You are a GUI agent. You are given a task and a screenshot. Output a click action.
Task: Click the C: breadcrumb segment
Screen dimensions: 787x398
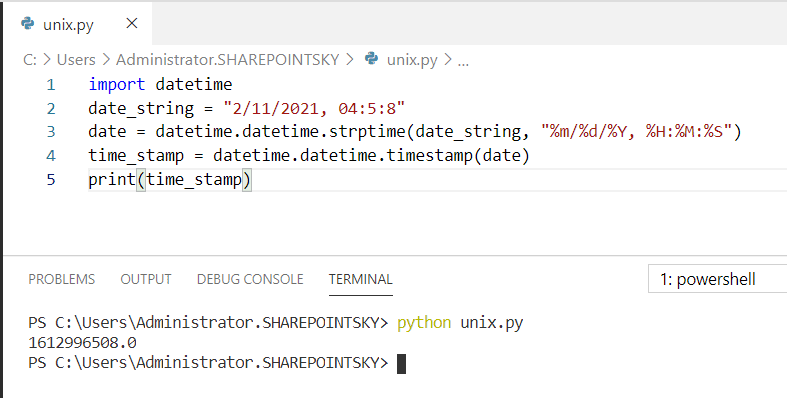(30, 60)
